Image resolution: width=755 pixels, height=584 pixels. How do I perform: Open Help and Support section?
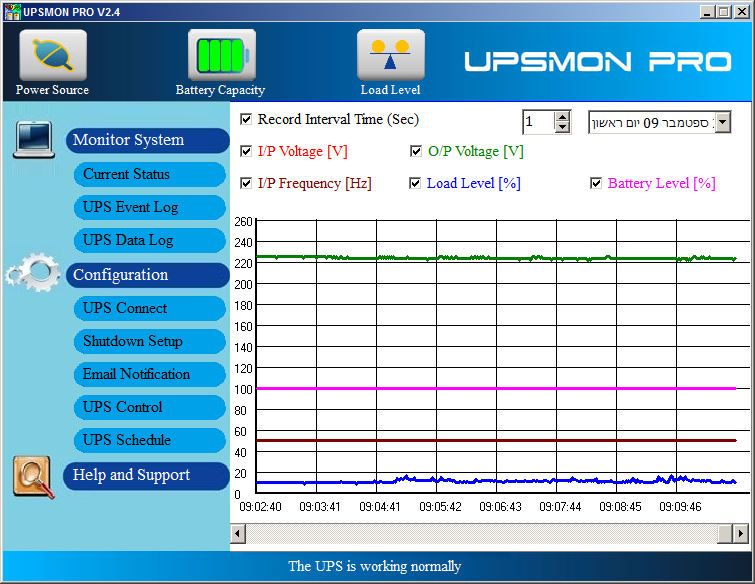click(x=146, y=476)
